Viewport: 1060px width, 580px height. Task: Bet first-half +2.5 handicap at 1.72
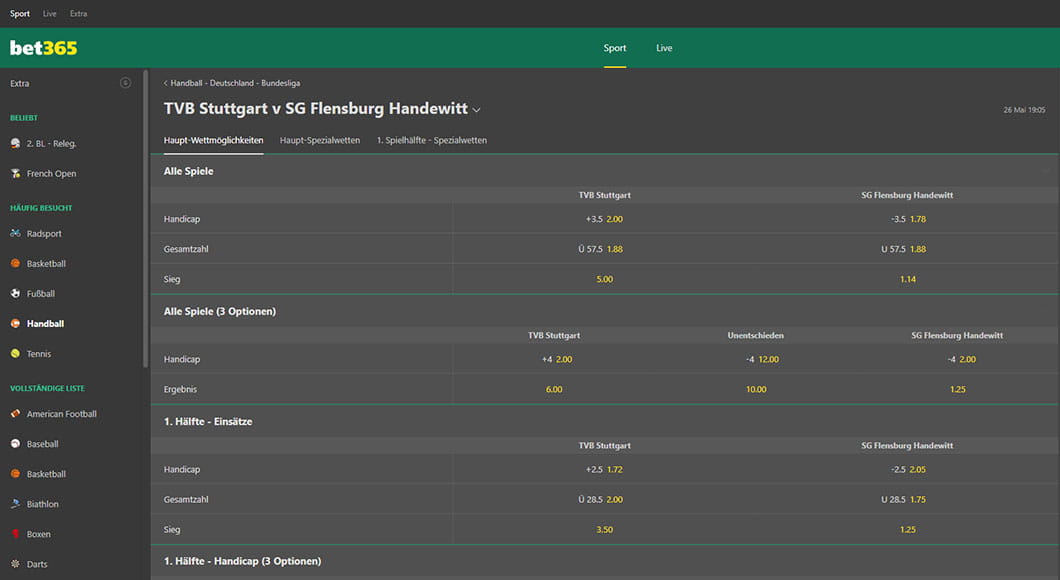click(604, 469)
